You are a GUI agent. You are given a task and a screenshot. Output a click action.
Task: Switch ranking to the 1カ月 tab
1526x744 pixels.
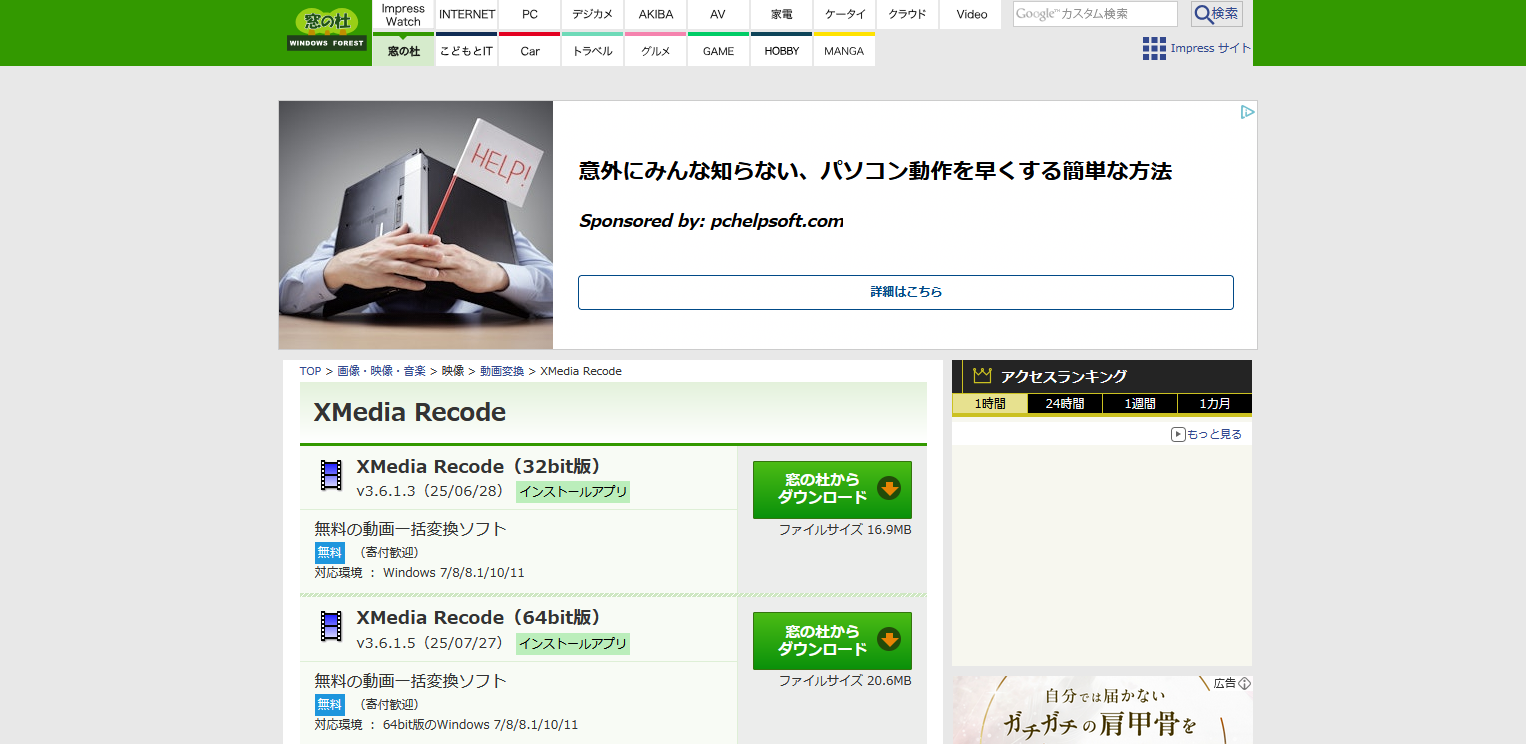point(1215,404)
